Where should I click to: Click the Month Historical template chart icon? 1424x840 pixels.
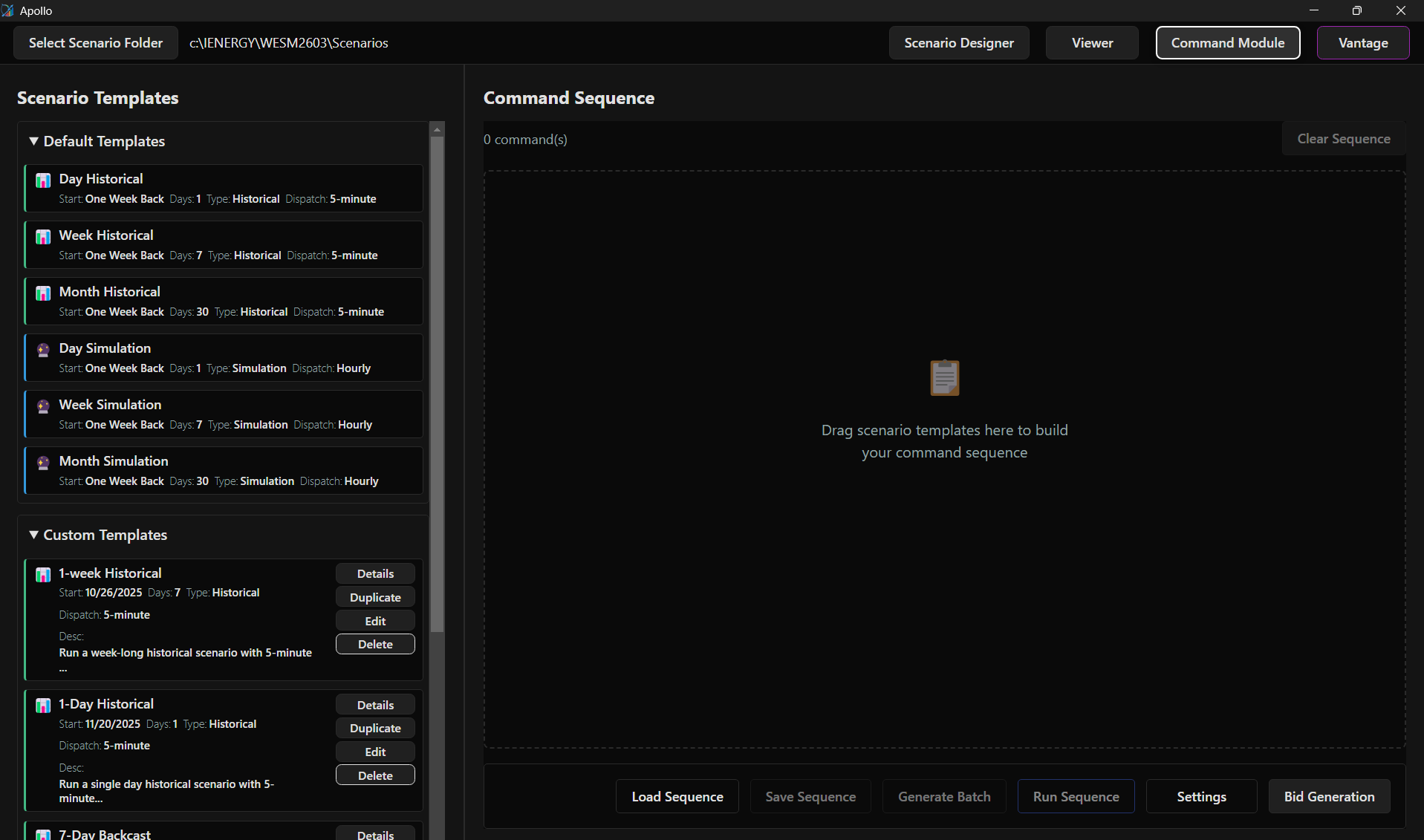(43, 293)
